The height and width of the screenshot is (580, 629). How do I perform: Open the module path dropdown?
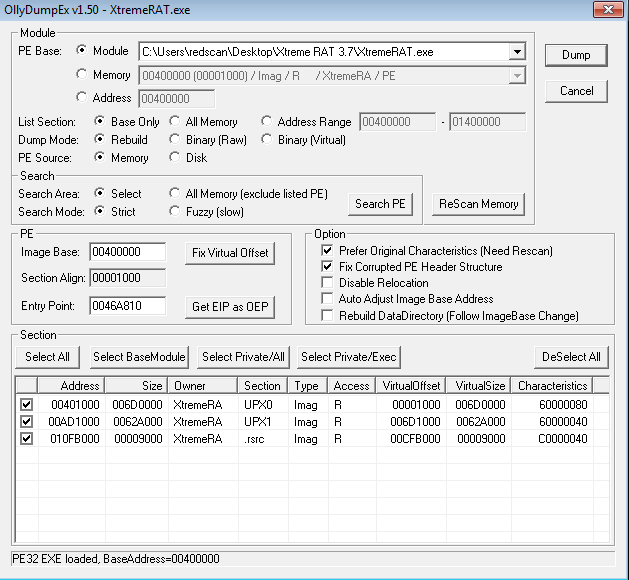[517, 52]
